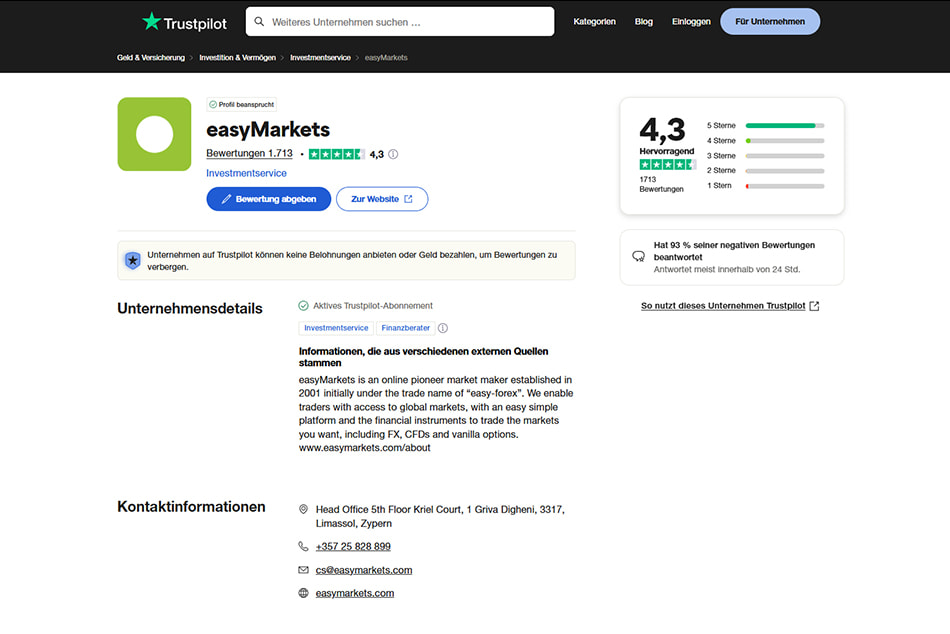Click the info icon beside 4,3 rating
Image resolution: width=950 pixels, height=634 pixels.
(x=393, y=154)
